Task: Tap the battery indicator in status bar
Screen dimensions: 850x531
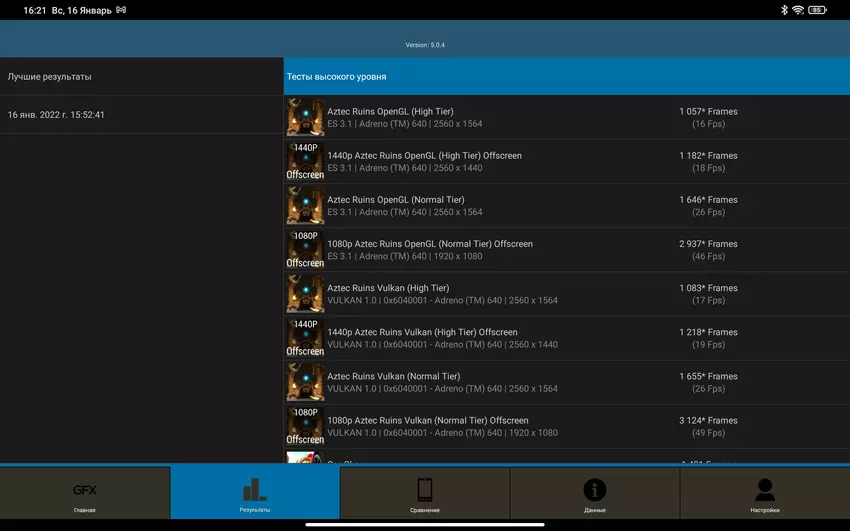Action: (x=818, y=10)
